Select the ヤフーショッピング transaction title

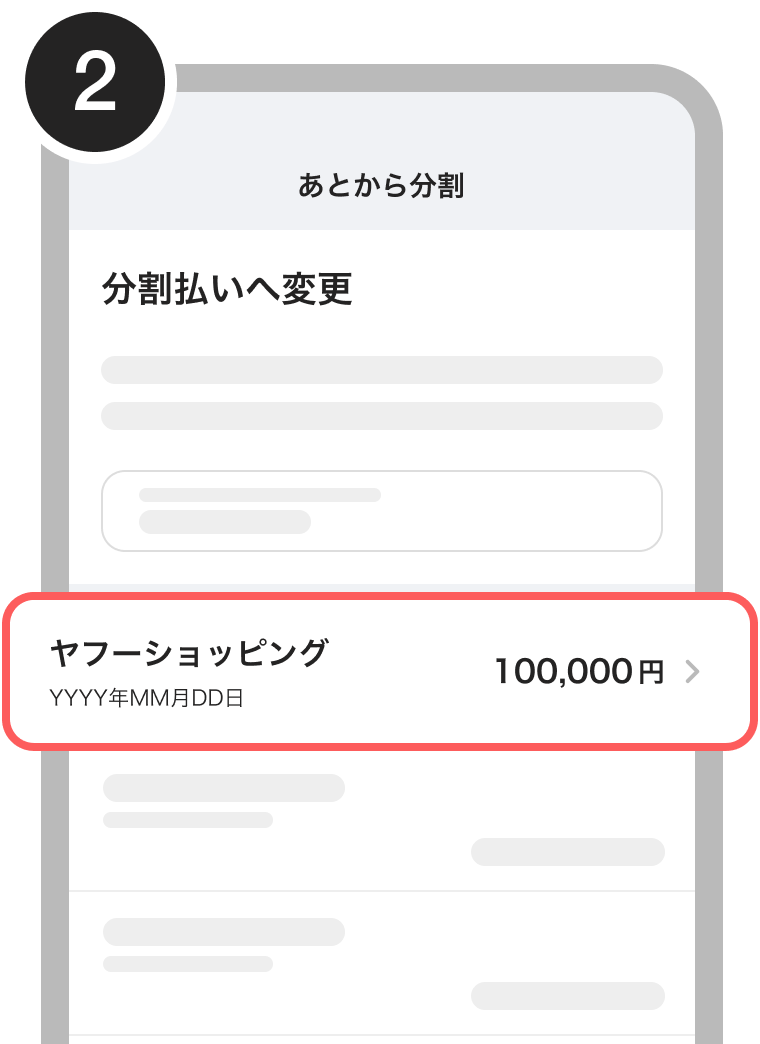click(189, 652)
